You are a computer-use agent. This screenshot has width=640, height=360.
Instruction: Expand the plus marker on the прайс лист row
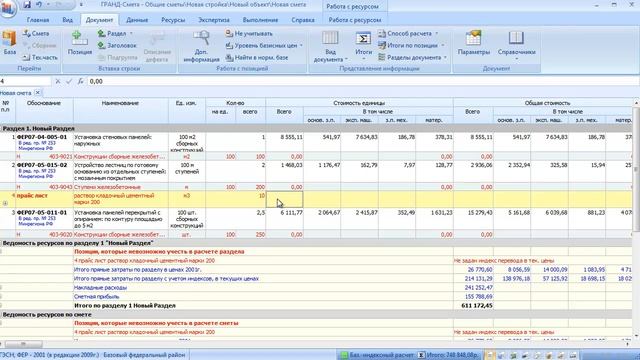click(5, 203)
